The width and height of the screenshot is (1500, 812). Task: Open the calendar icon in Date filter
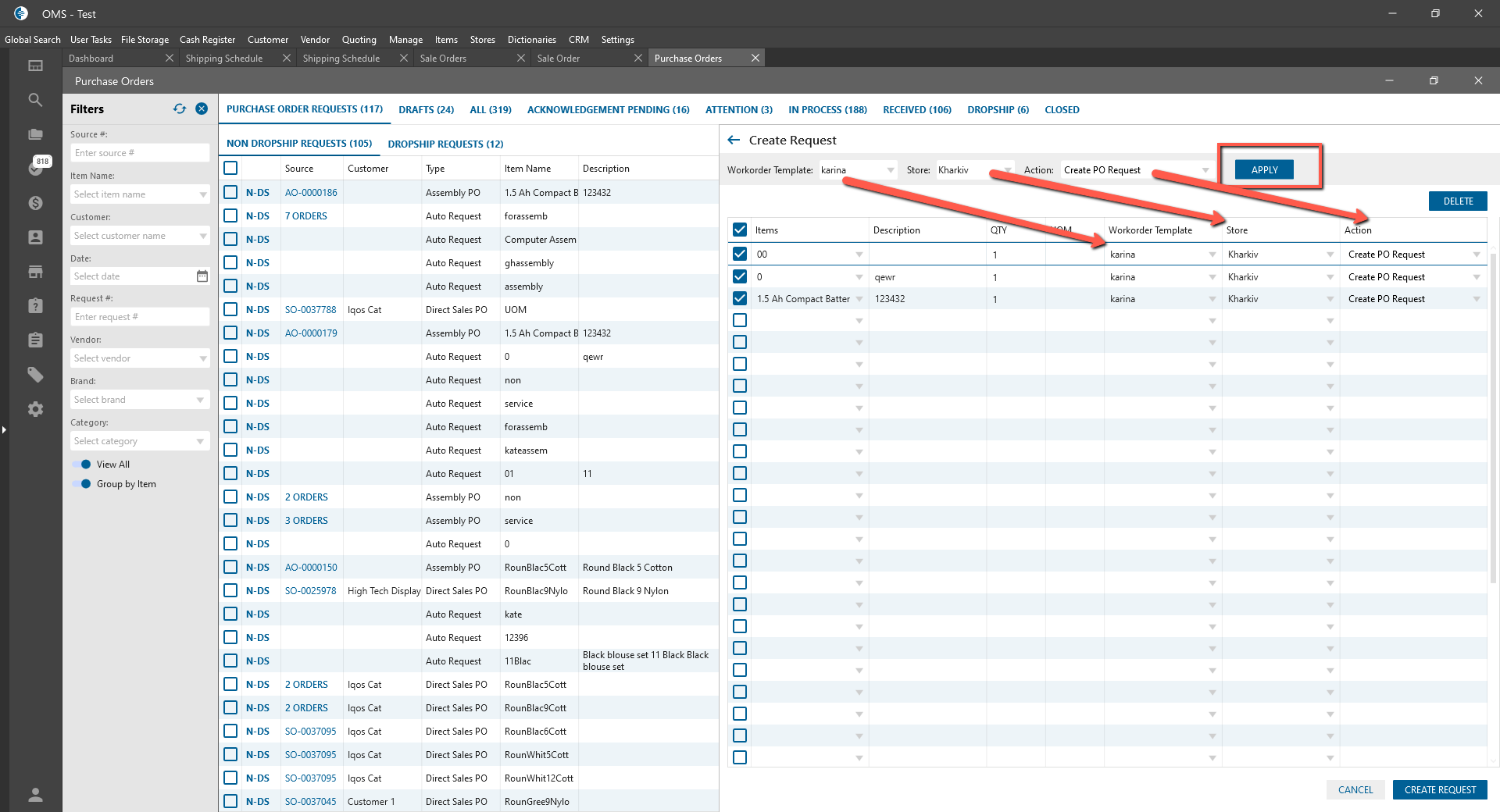(x=202, y=276)
